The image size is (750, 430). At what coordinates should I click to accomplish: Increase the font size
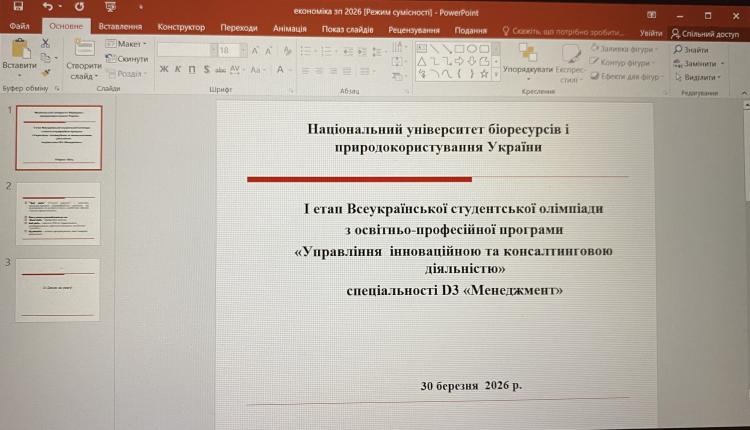255,51
